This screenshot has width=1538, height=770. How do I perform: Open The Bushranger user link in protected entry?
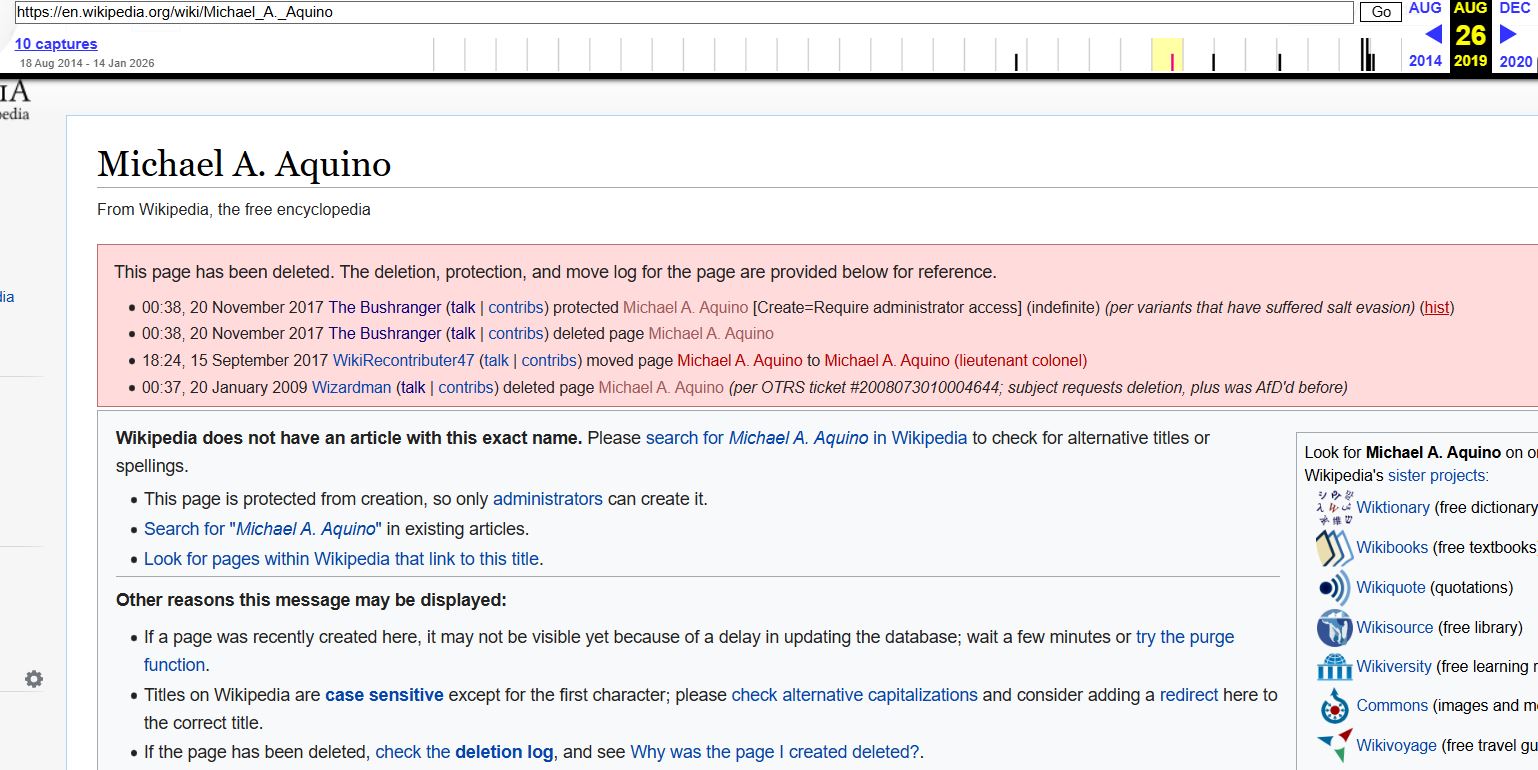click(385, 307)
